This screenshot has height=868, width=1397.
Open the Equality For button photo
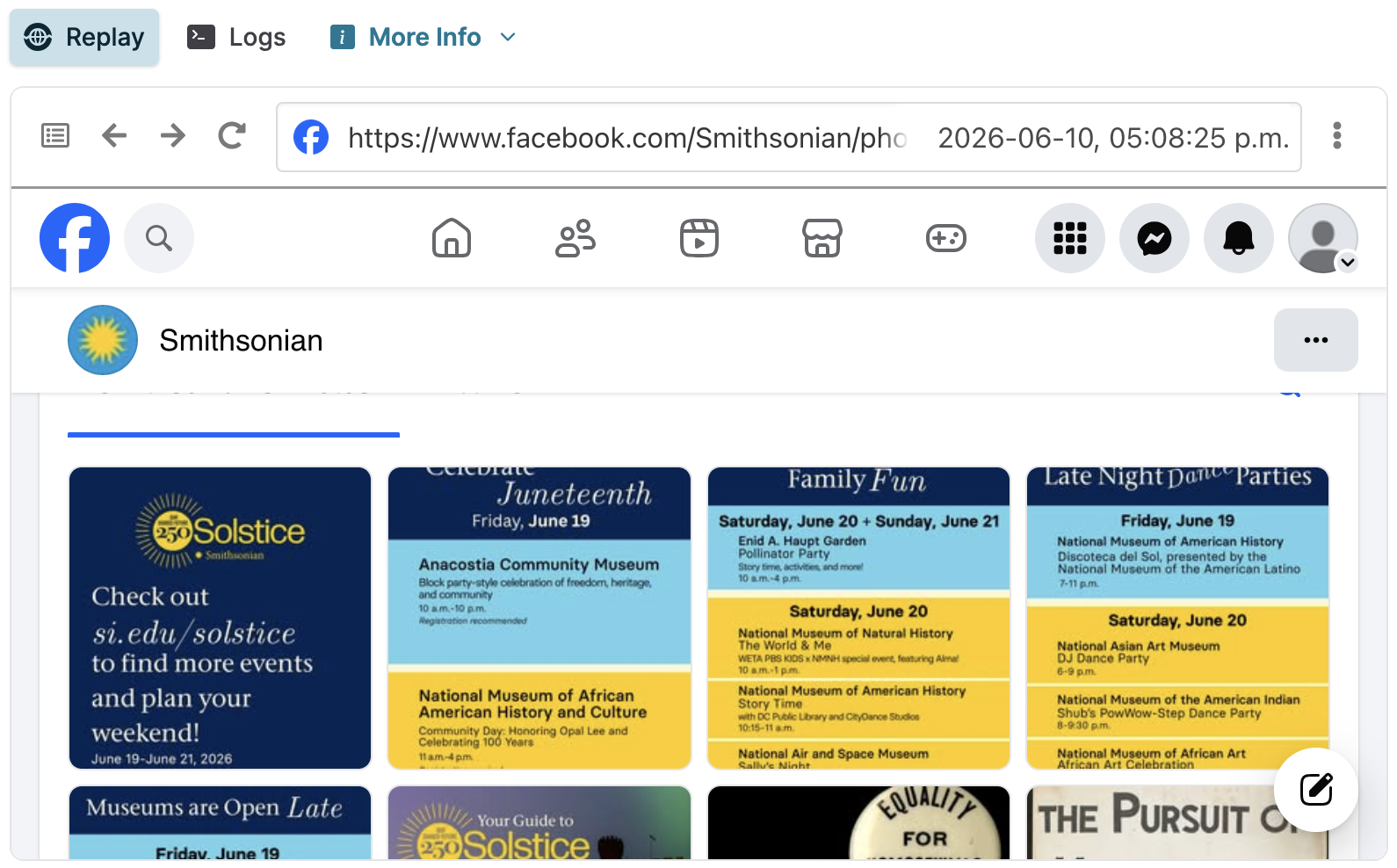[x=859, y=822]
